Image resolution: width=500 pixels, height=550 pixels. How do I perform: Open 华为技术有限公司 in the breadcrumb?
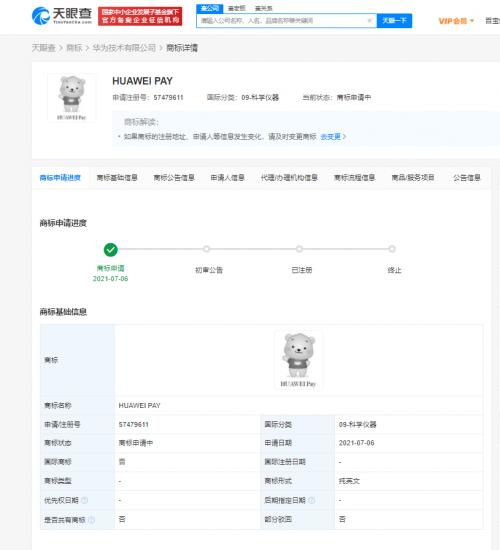pyautogui.click(x=124, y=48)
